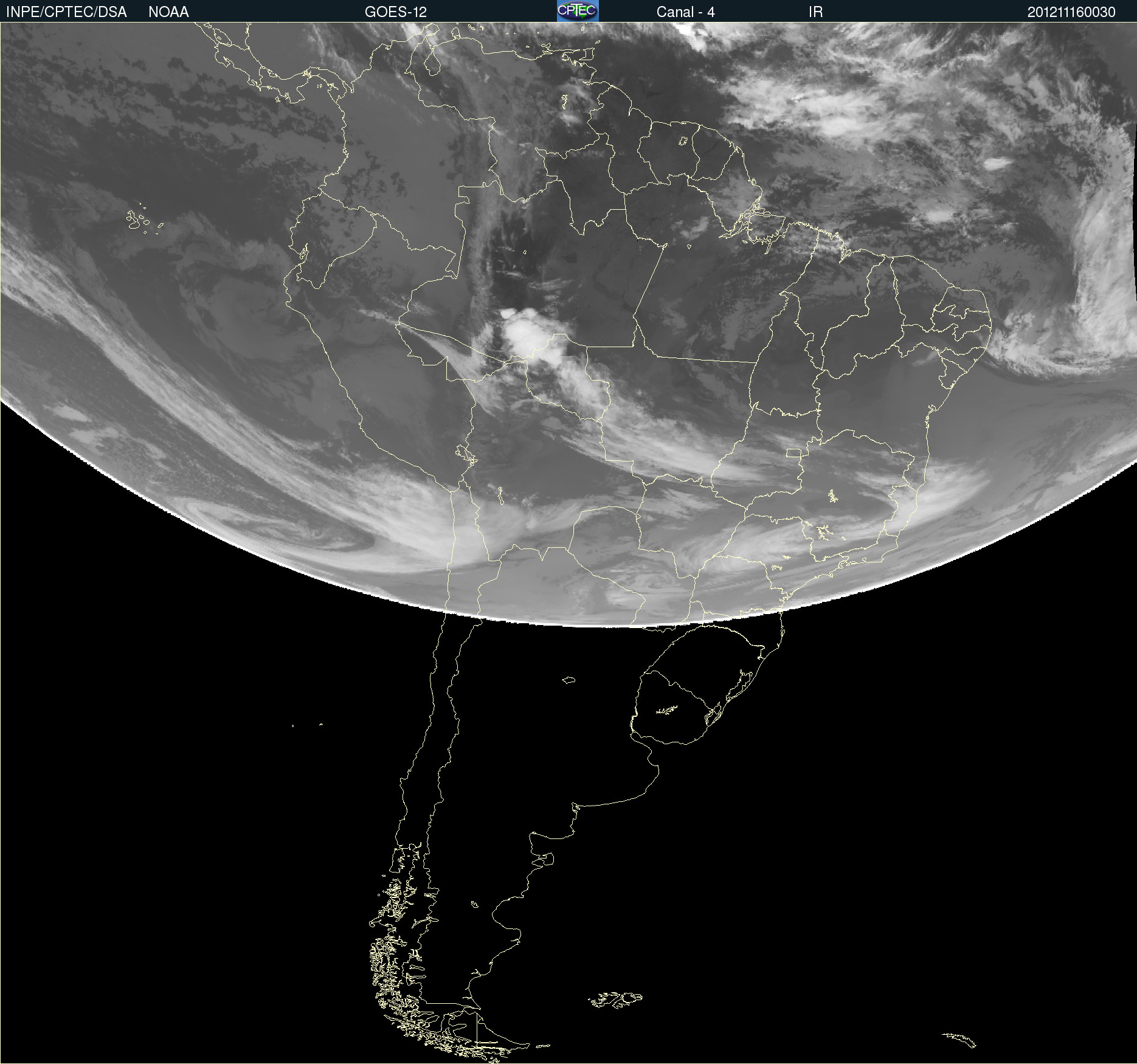The image size is (1137, 1064).
Task: Click the IR channel label
Action: pyautogui.click(x=815, y=12)
